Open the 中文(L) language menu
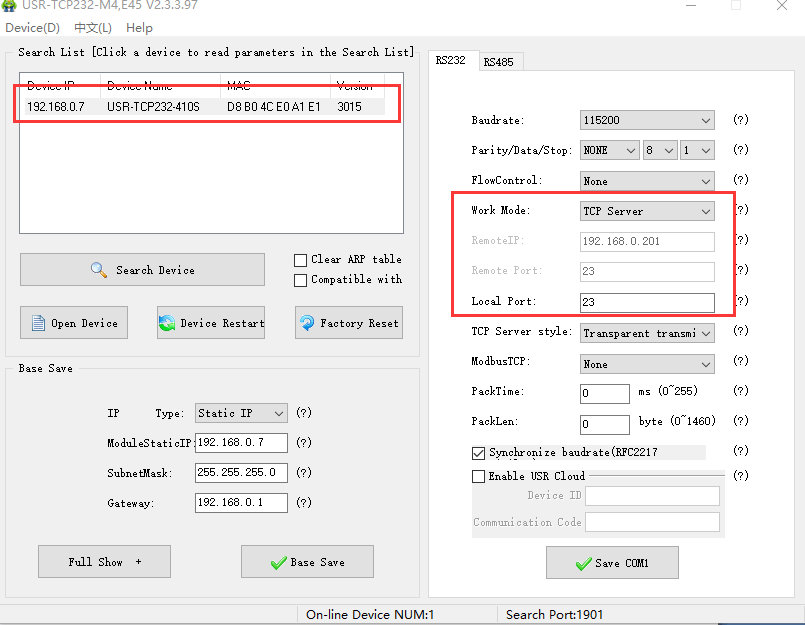805x625 pixels. 93,28
